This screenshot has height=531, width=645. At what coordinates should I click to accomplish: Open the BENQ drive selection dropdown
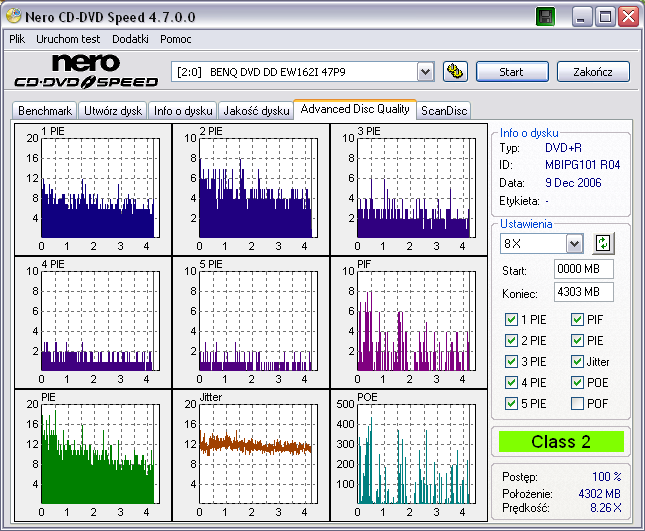click(x=426, y=72)
